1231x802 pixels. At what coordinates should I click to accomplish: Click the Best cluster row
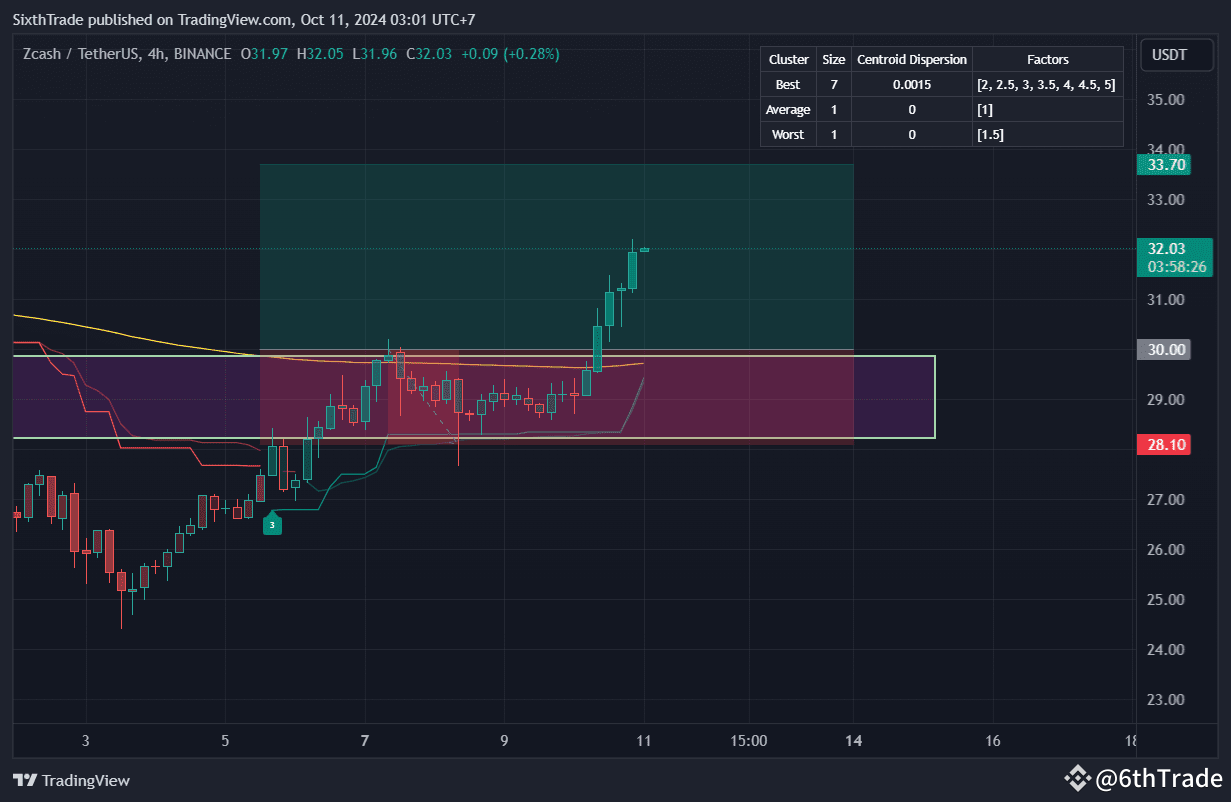pyautogui.click(x=788, y=84)
